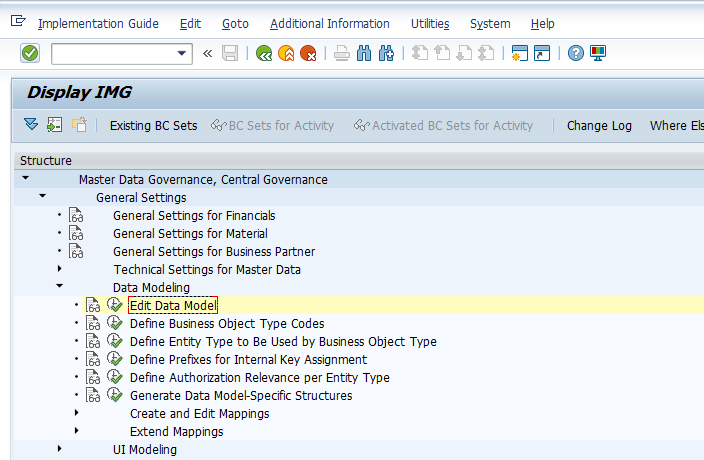704x460 pixels.
Task: Click the Previous Page icon
Action: (442, 53)
